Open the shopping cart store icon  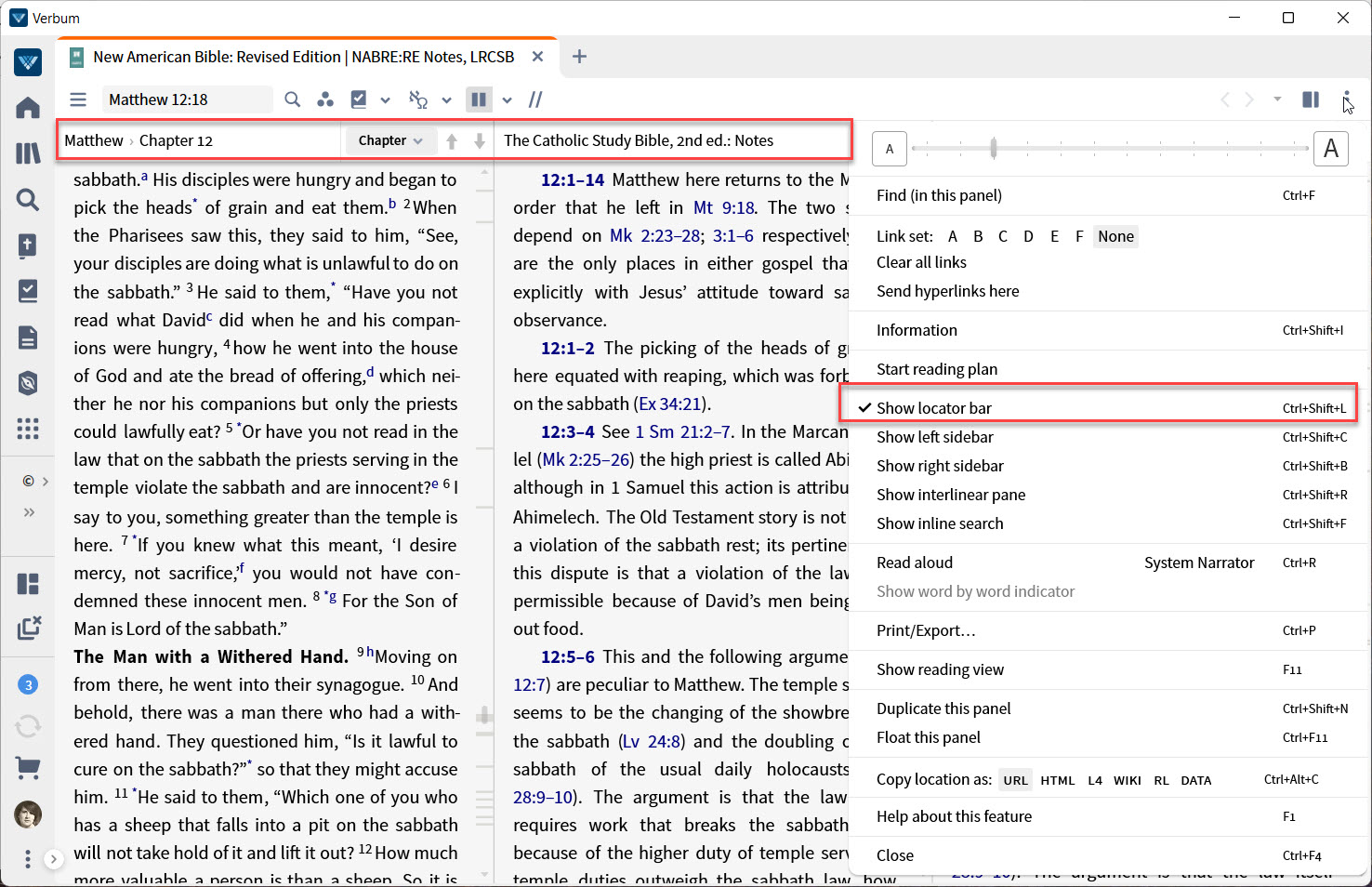point(28,768)
